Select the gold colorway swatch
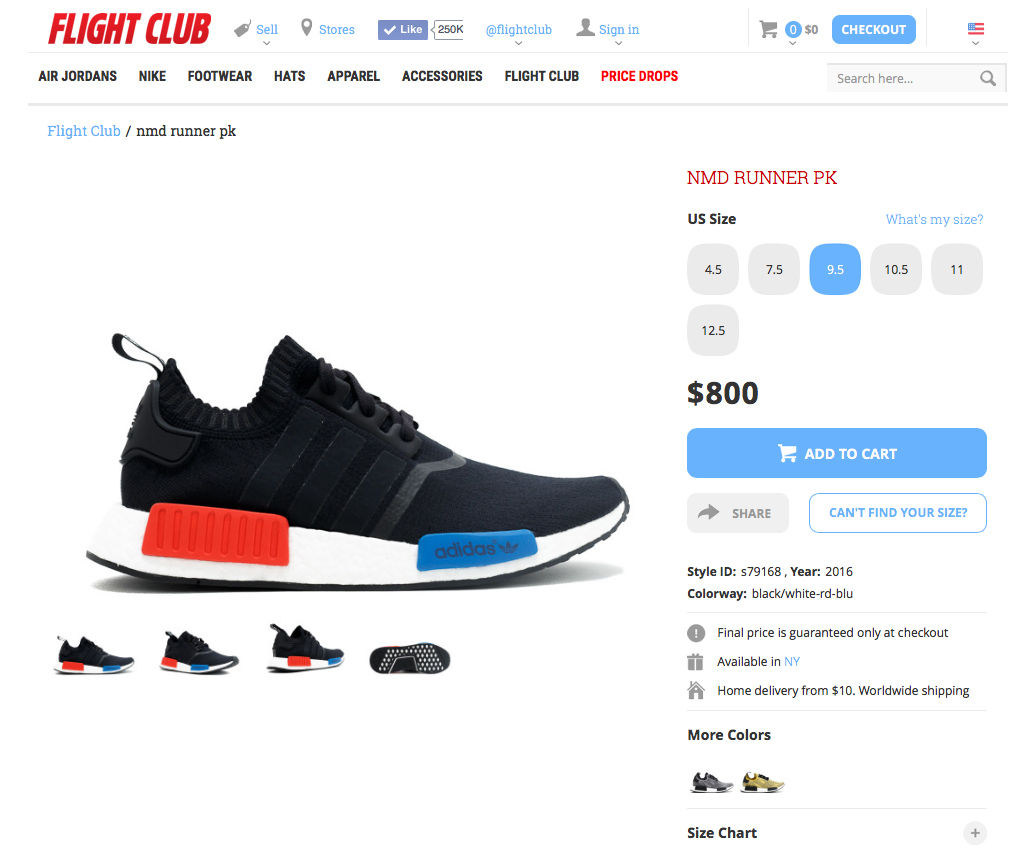 click(762, 782)
